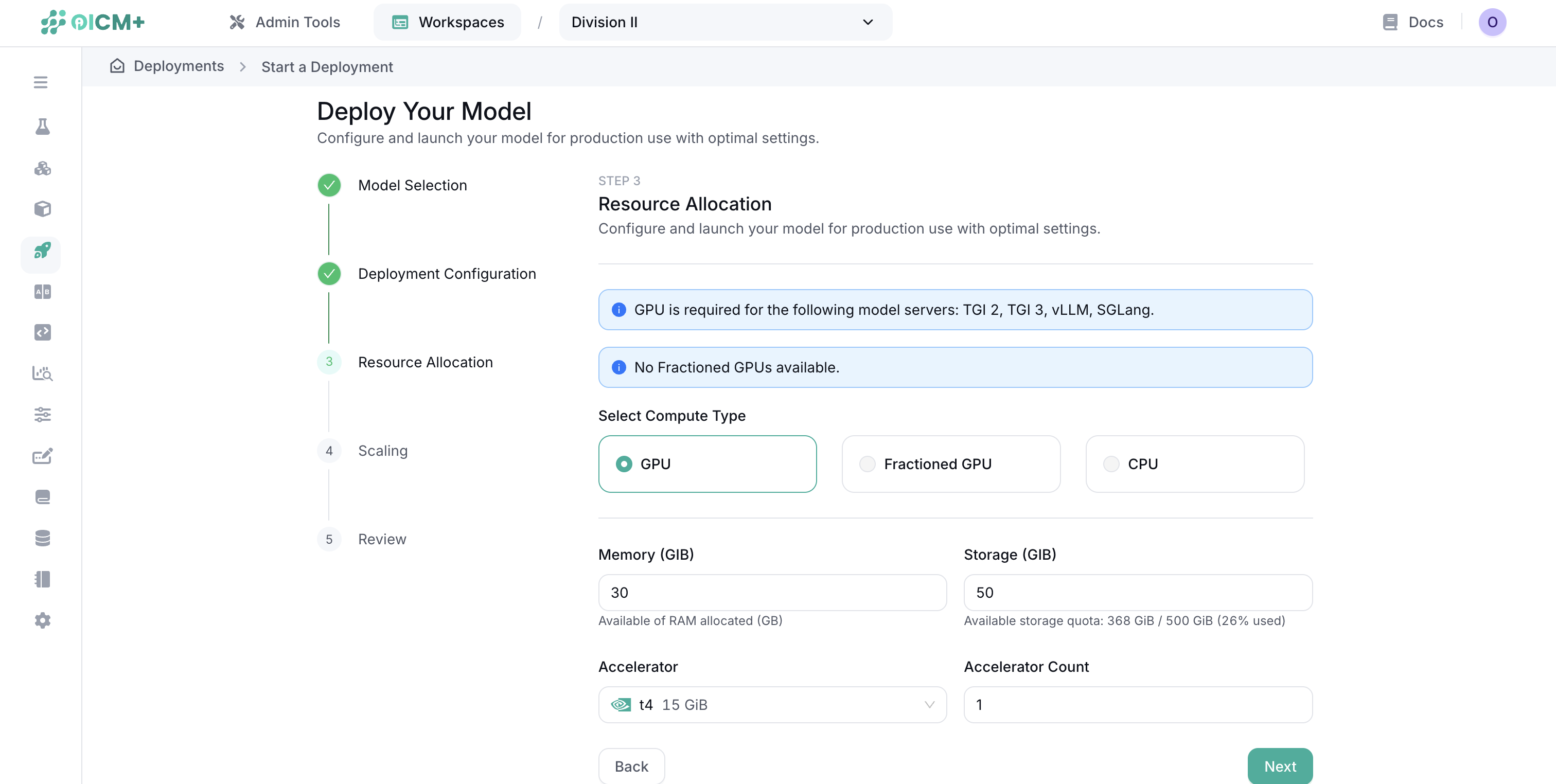Choose the CPU compute type radio
The width and height of the screenshot is (1556, 784).
tap(1111, 464)
